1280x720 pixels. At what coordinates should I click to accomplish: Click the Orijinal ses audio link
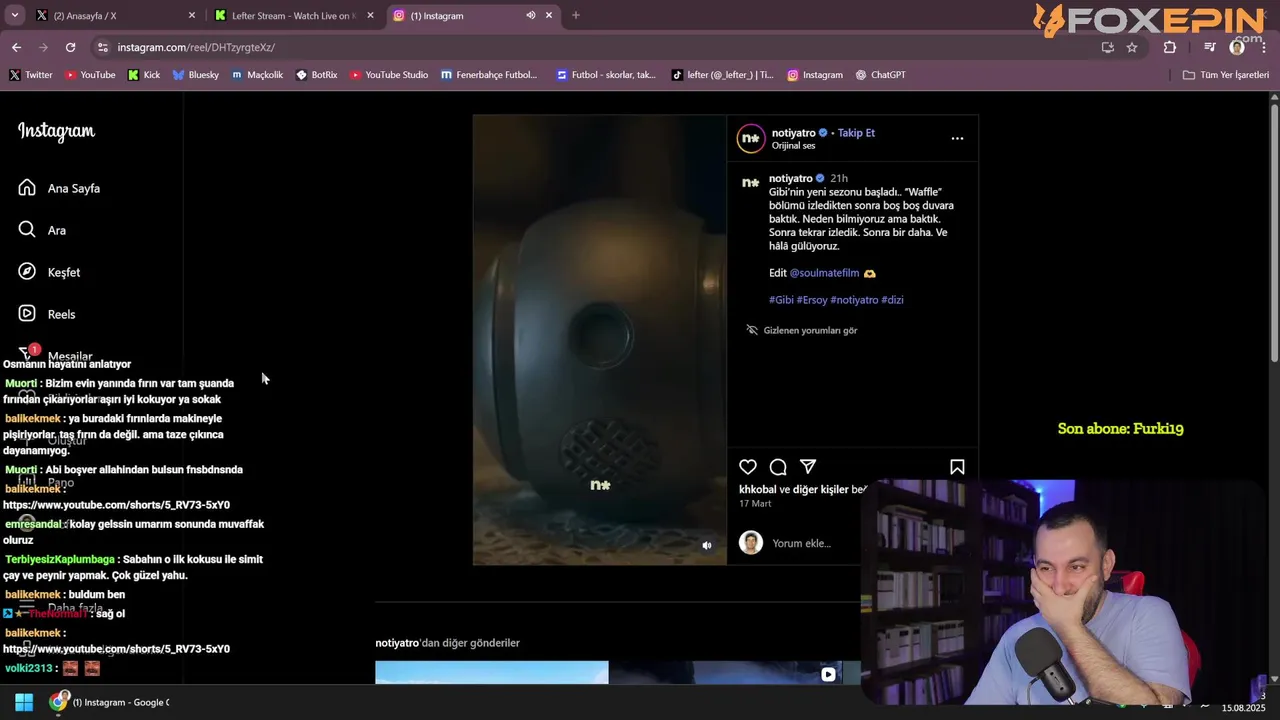pyautogui.click(x=793, y=146)
